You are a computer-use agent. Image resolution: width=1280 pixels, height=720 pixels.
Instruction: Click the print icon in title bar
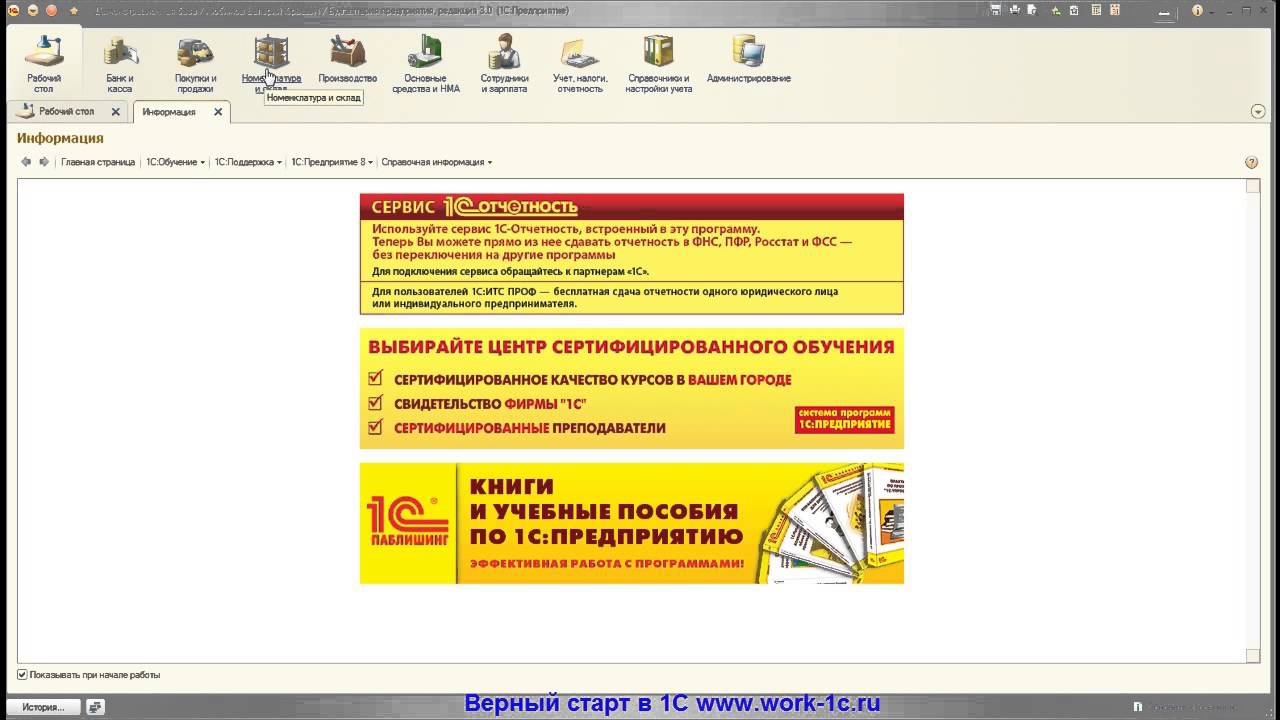(1015, 10)
